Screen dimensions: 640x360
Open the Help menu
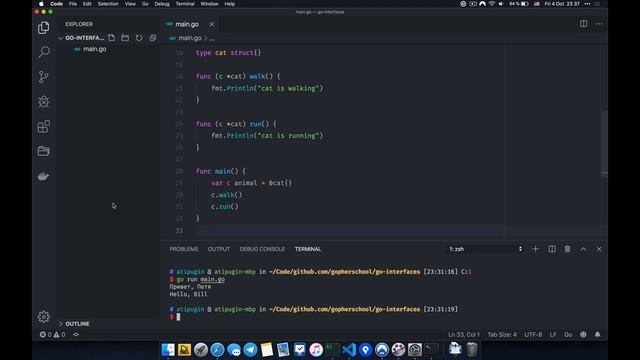coord(230,4)
